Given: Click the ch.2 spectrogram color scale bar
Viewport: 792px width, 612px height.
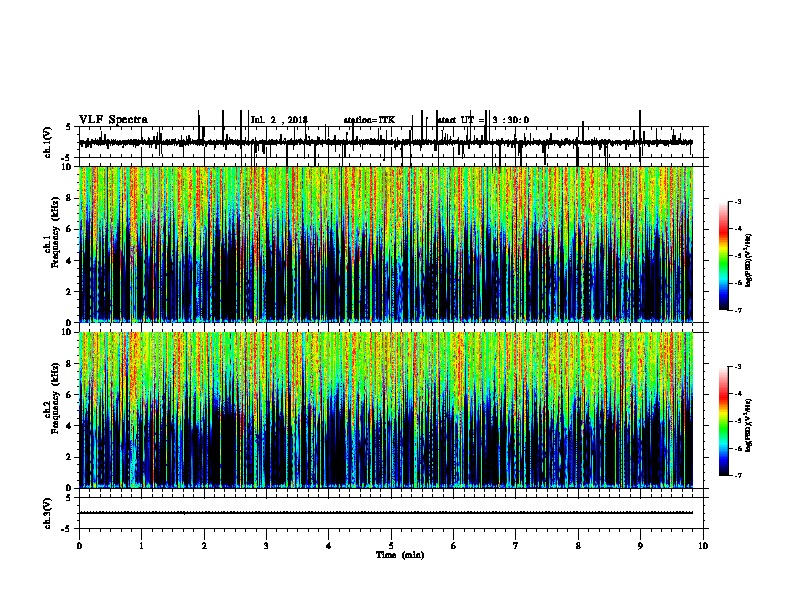Looking at the screenshot, I should coord(723,421).
